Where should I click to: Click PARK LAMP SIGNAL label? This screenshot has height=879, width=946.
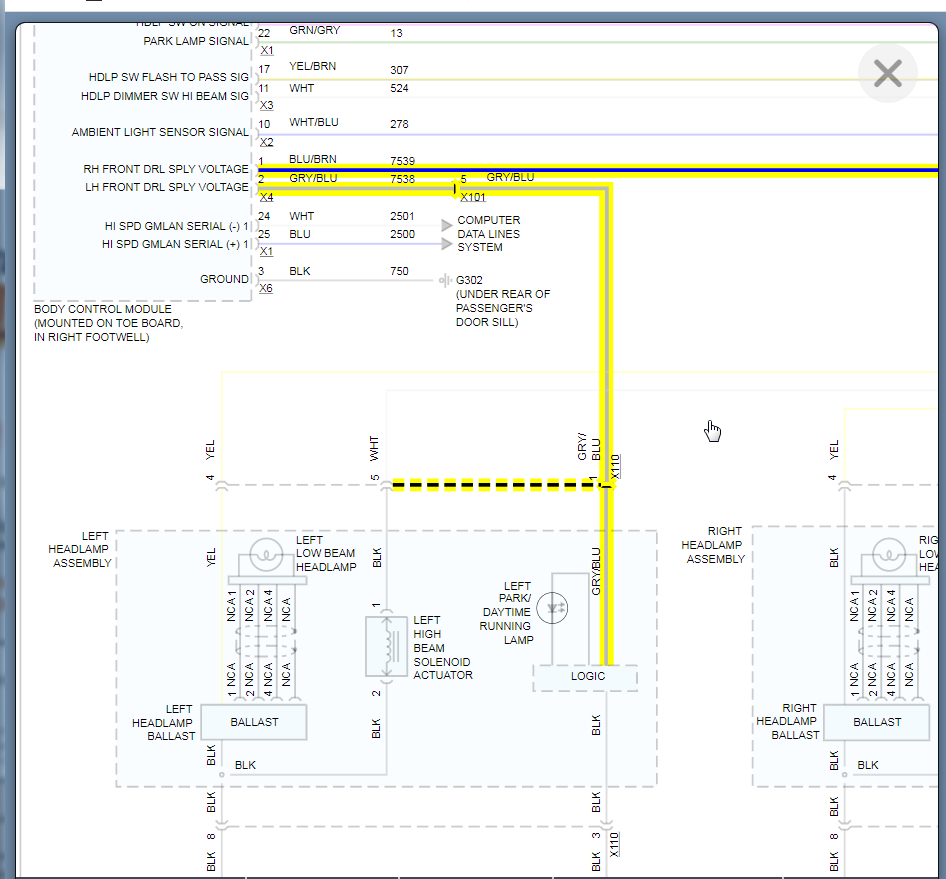coord(196,41)
